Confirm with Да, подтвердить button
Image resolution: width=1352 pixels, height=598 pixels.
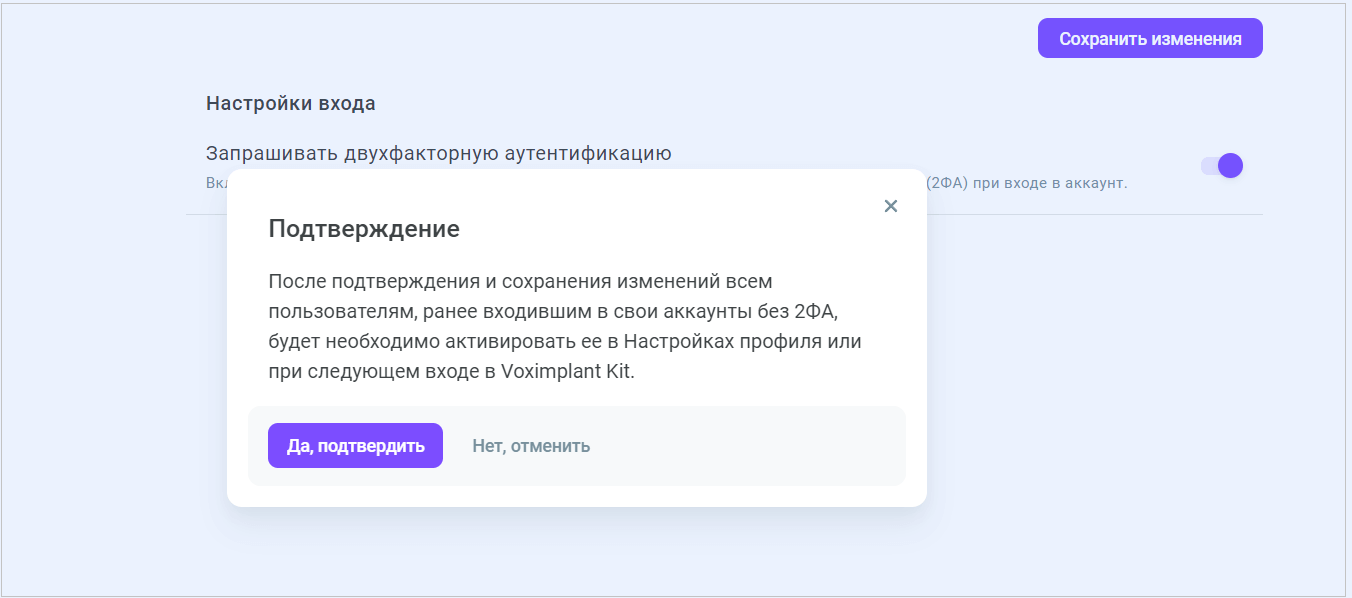click(x=355, y=446)
